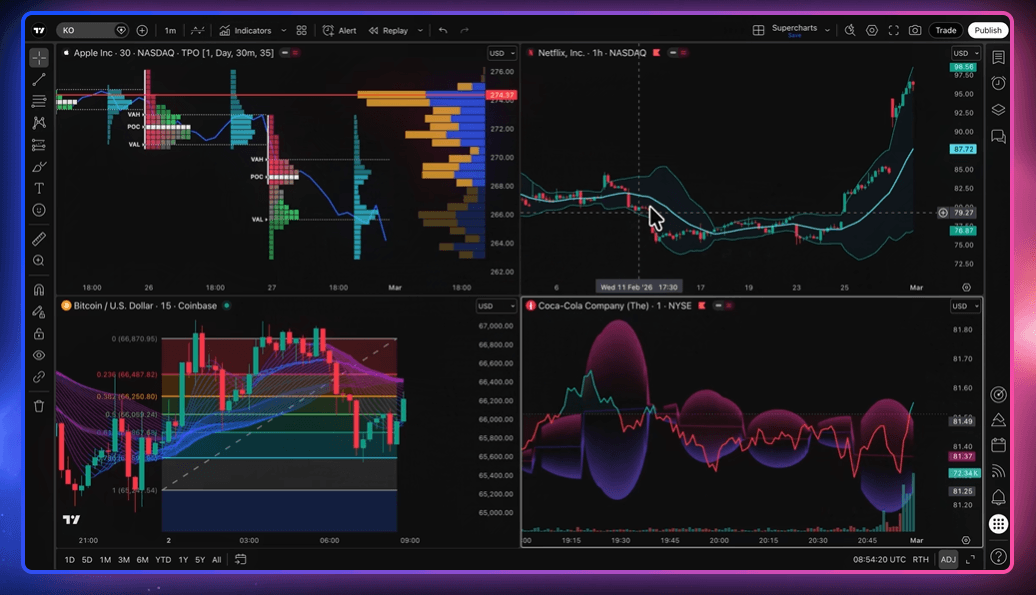This screenshot has height=595, width=1036.
Task: Select the 1M date range
Action: tap(105, 559)
